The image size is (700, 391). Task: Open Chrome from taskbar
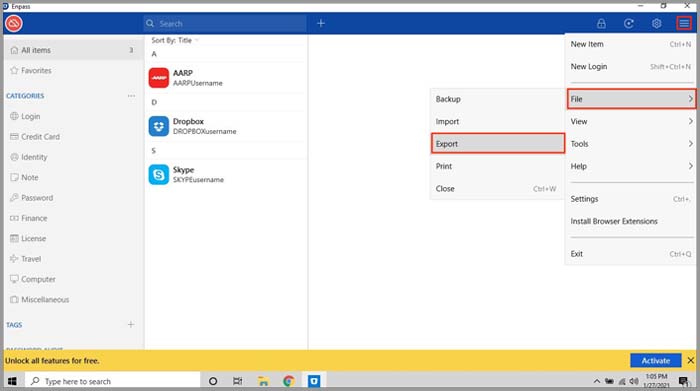(x=288, y=381)
